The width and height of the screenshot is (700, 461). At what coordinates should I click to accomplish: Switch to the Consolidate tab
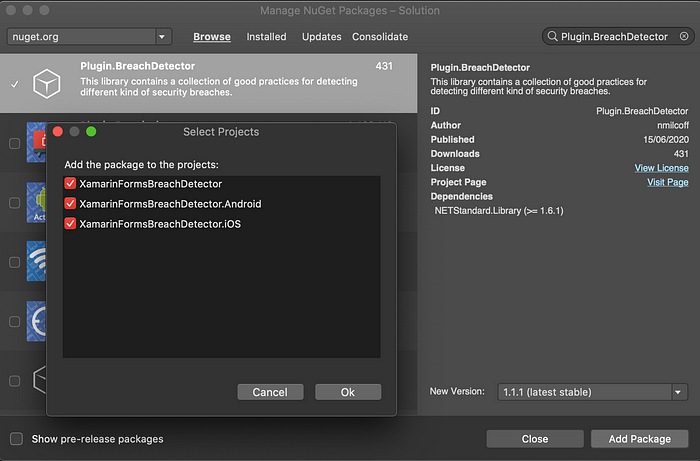click(380, 37)
